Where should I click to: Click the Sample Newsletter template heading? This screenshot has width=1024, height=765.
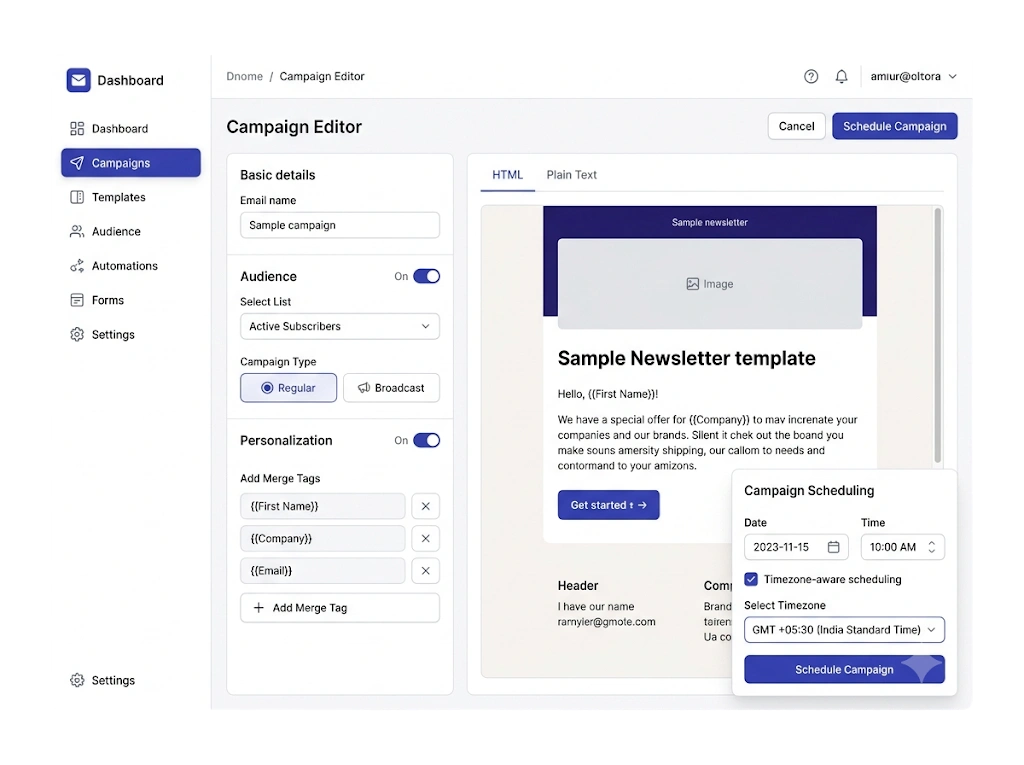point(686,358)
